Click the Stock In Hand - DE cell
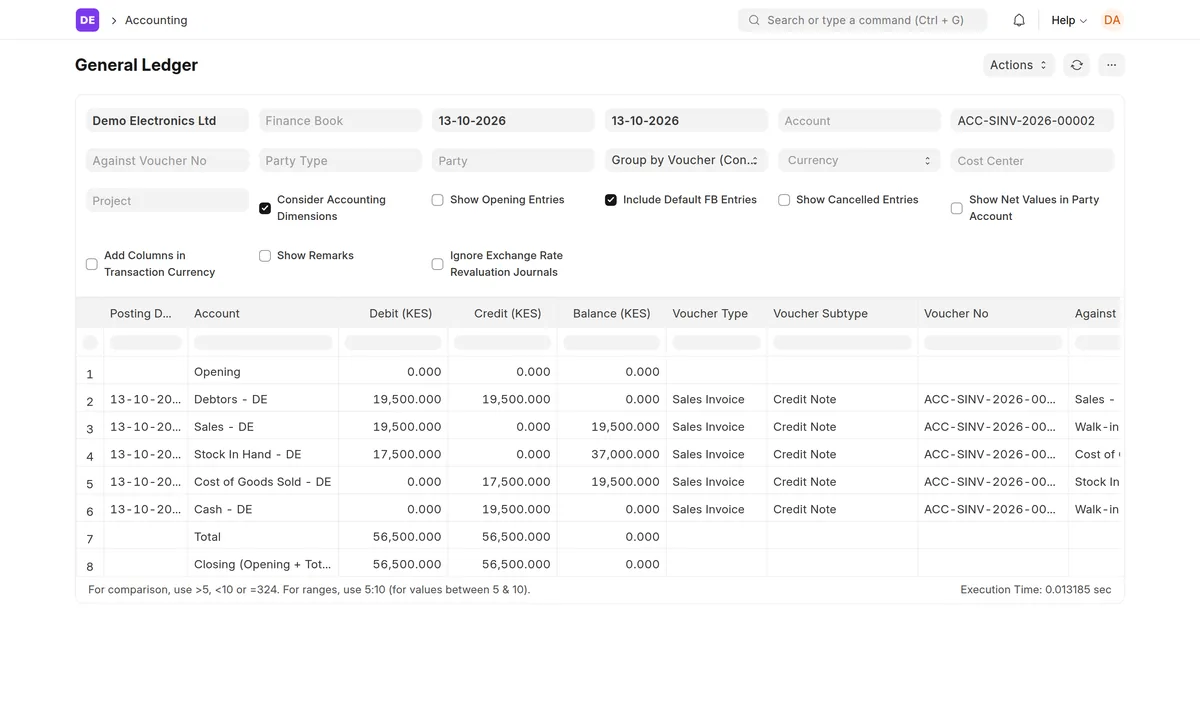 263,454
